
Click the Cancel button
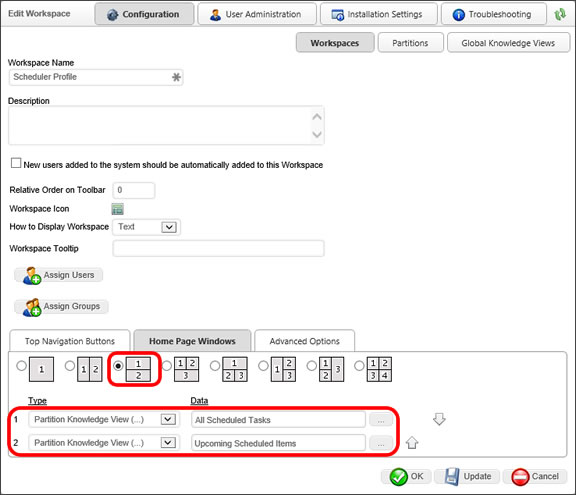coord(535,477)
